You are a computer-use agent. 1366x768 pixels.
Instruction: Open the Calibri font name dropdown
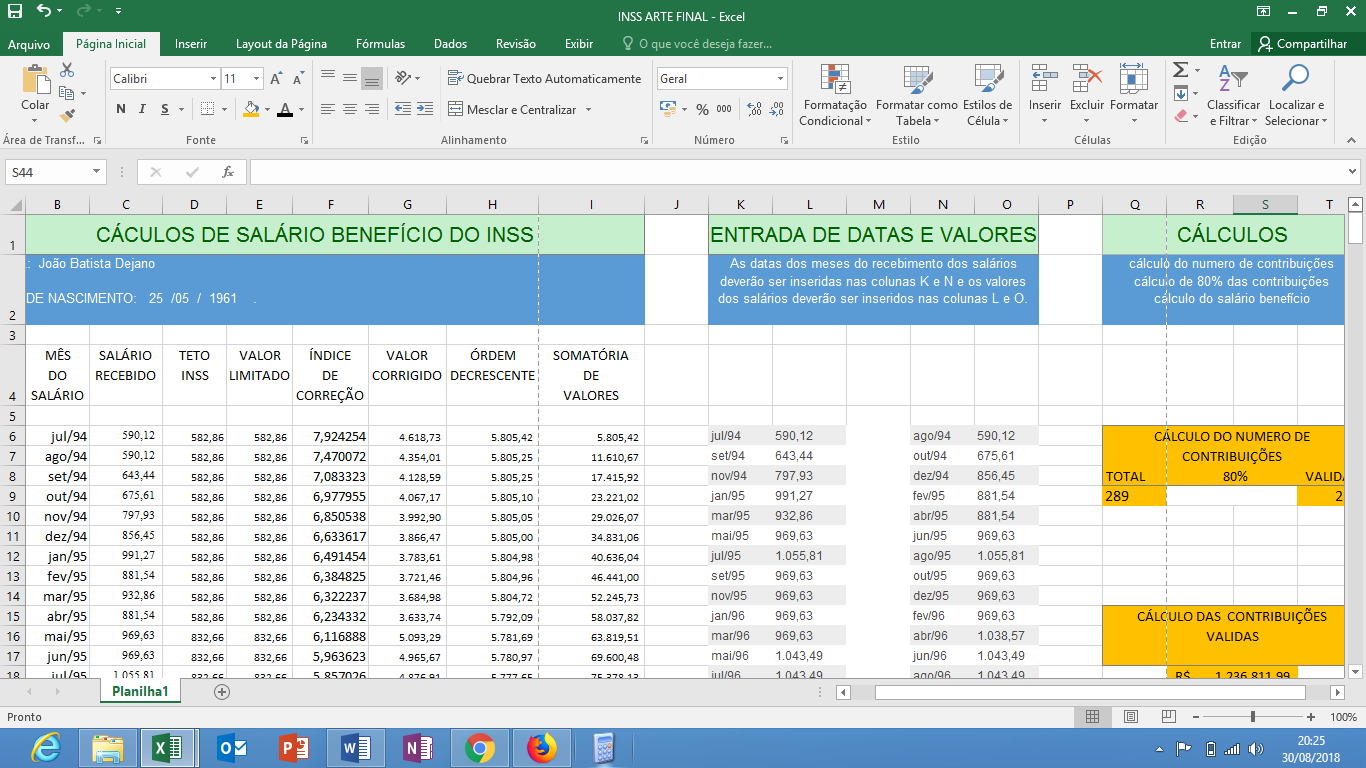click(213, 79)
